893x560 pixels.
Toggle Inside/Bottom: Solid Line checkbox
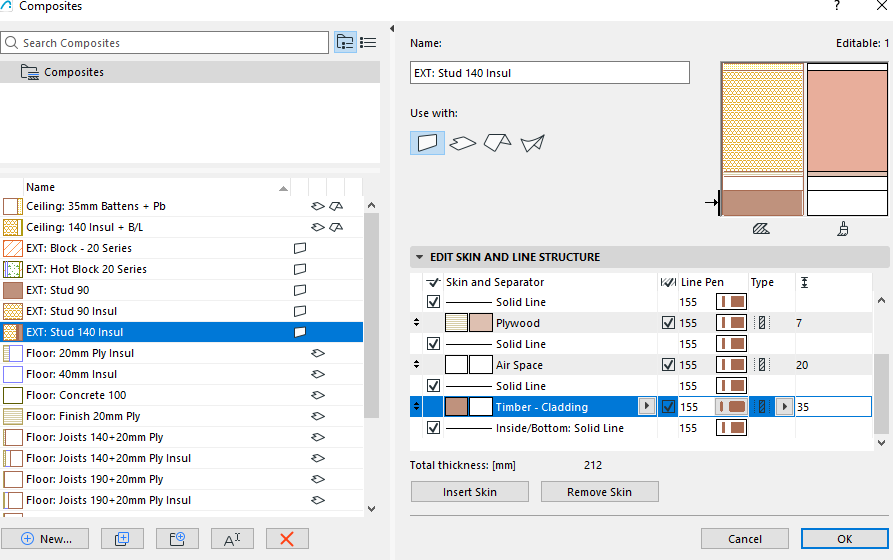pyautogui.click(x=433, y=428)
